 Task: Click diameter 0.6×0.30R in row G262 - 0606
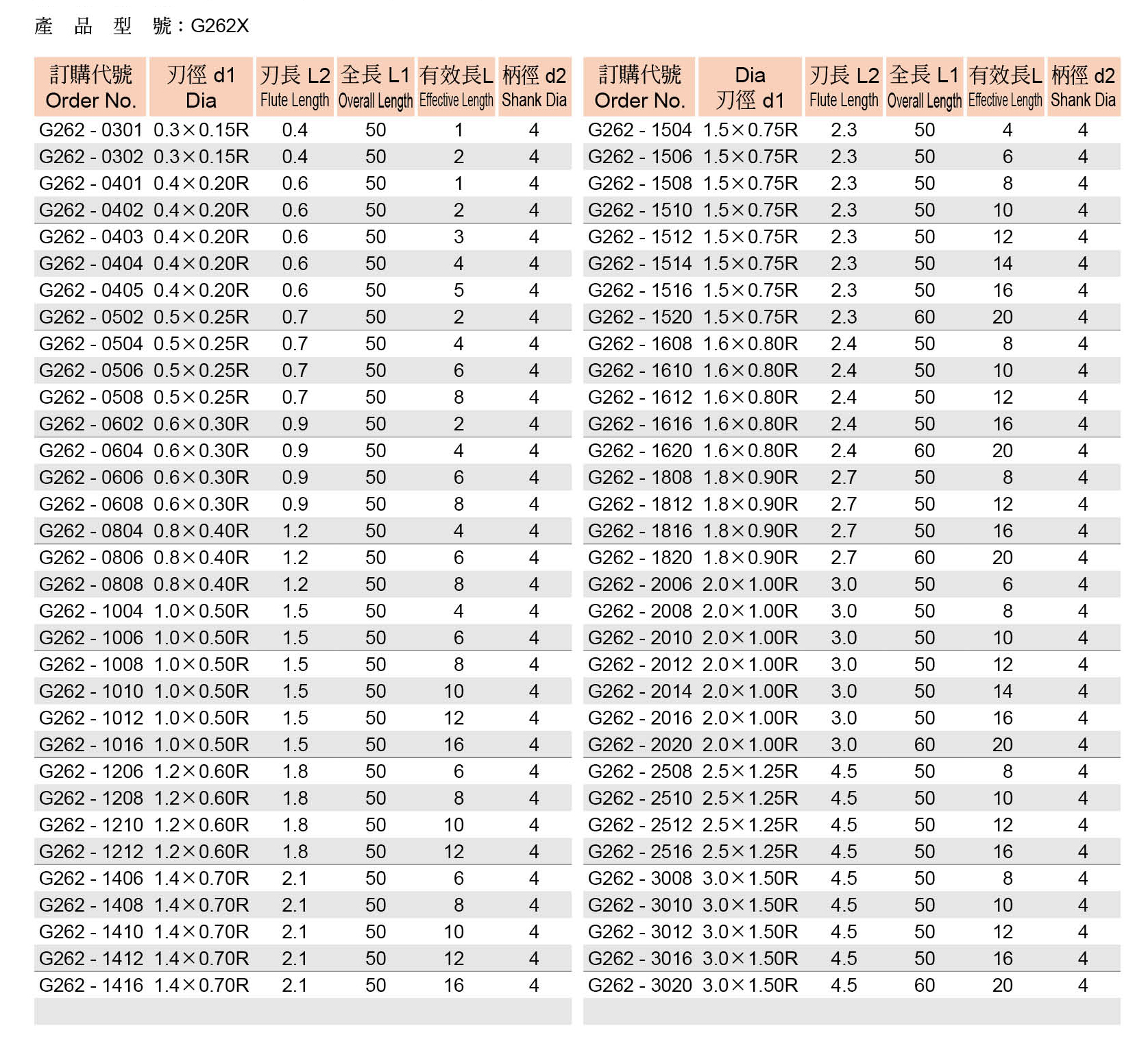click(201, 478)
